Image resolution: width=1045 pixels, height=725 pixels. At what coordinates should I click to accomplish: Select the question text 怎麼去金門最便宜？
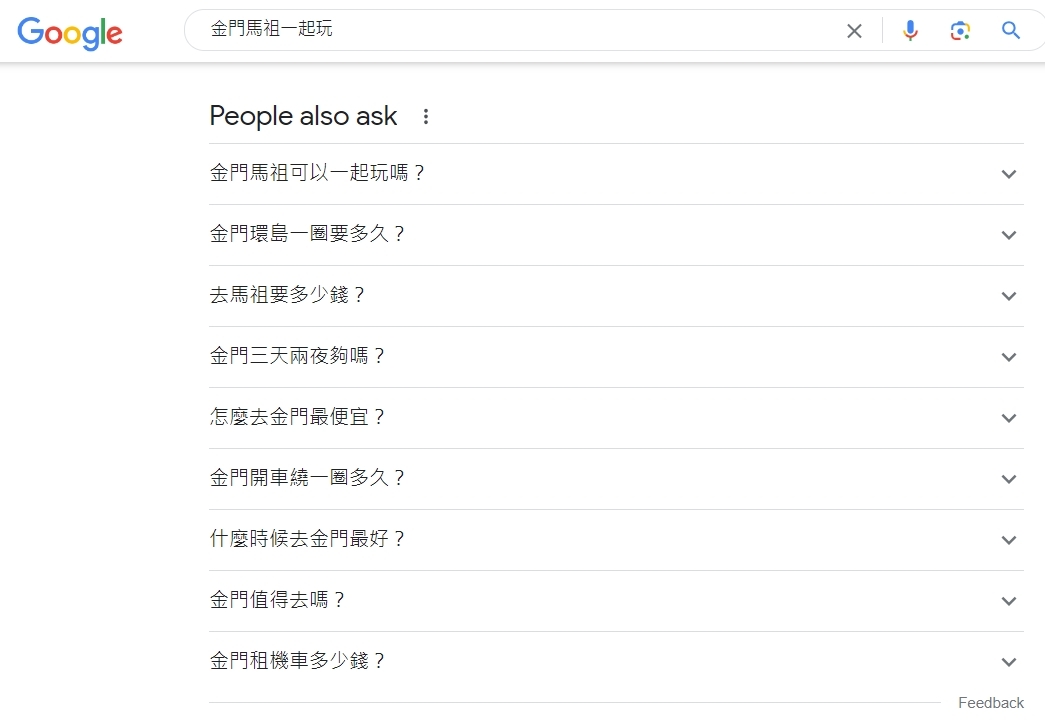click(298, 417)
